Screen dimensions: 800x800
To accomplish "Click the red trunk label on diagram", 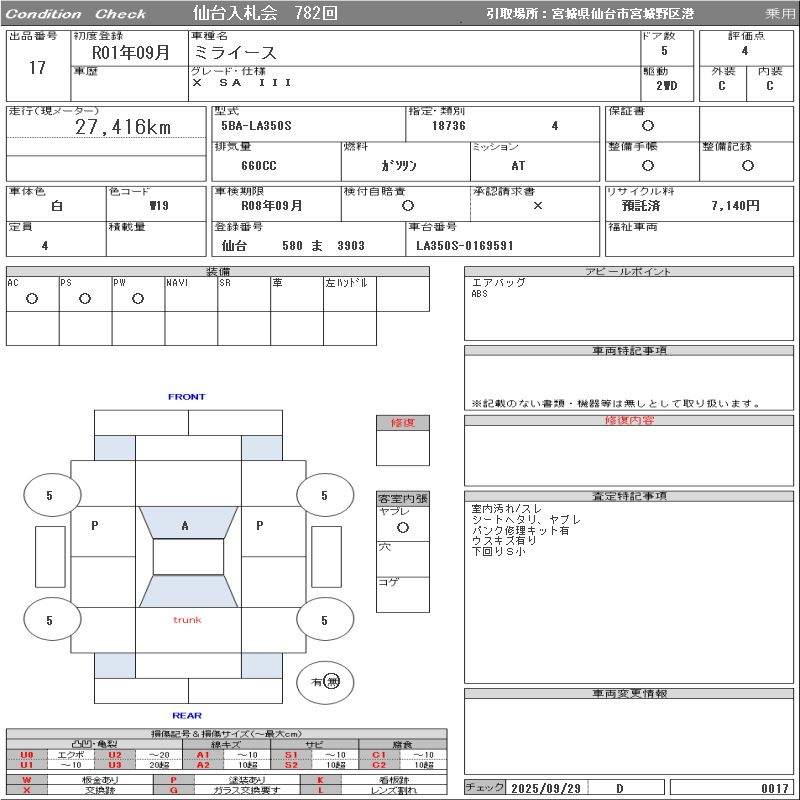I will (x=187, y=620).
